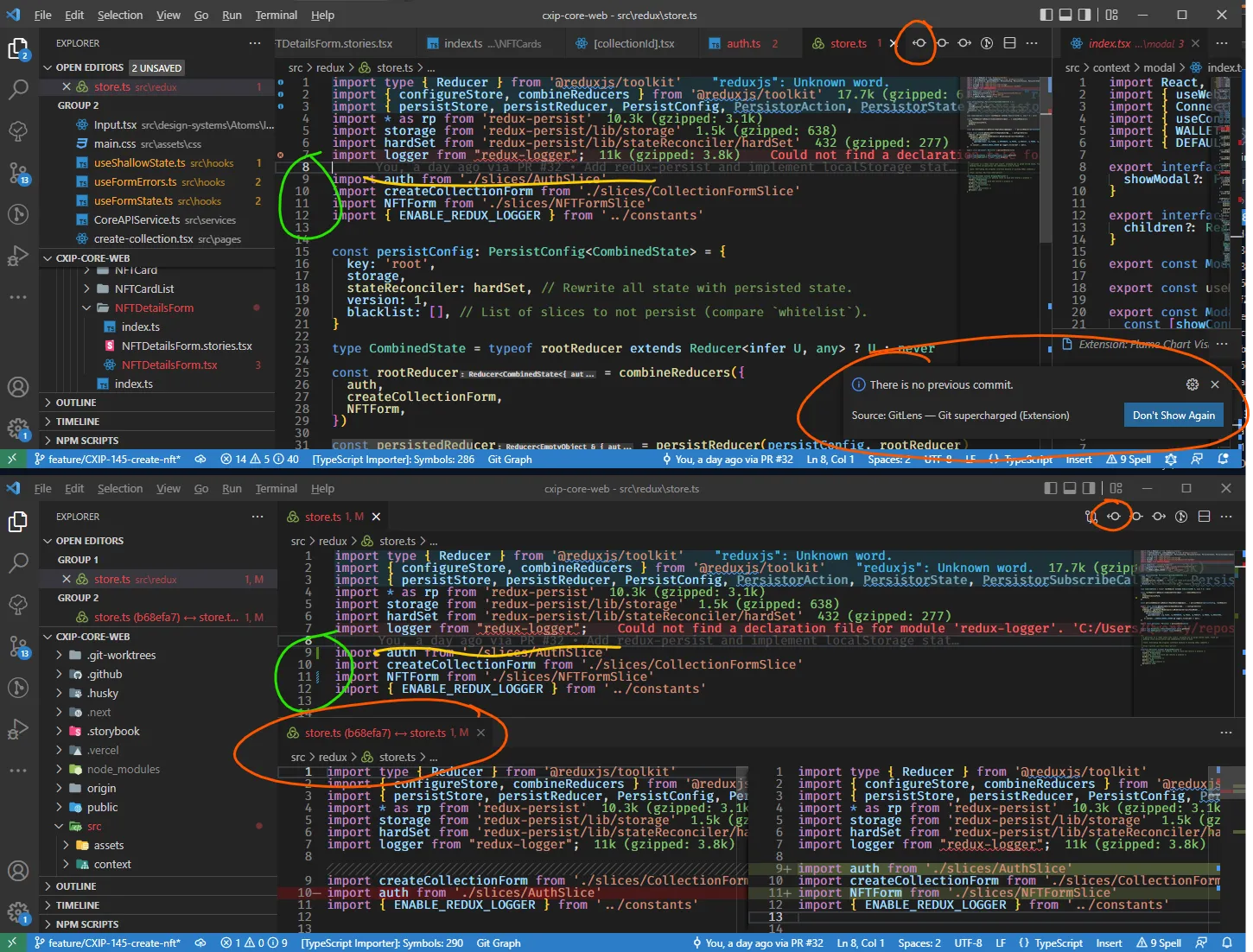Toggle primary sidebar layout icon in top title bar

(x=1046, y=15)
